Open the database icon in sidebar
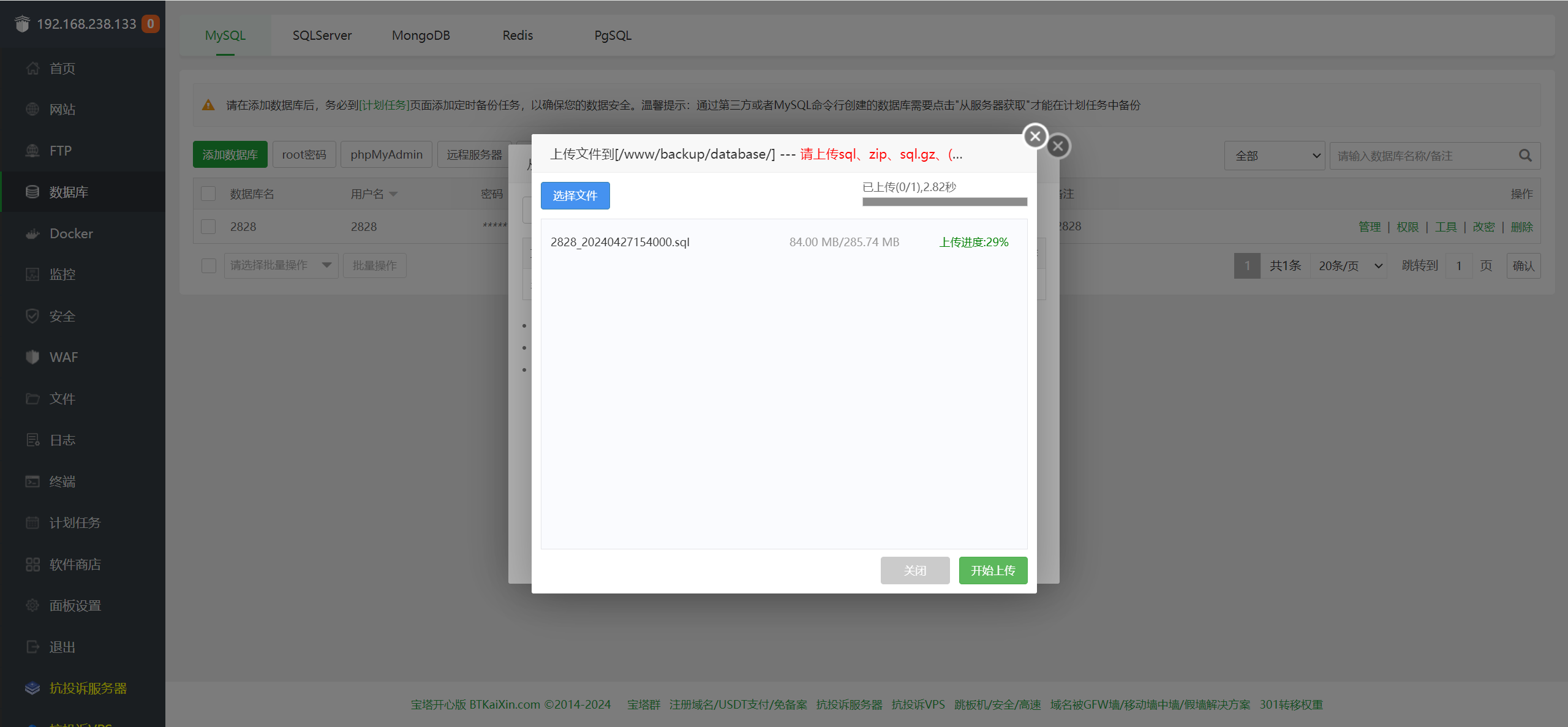Image resolution: width=1568 pixels, height=727 pixels. [32, 192]
